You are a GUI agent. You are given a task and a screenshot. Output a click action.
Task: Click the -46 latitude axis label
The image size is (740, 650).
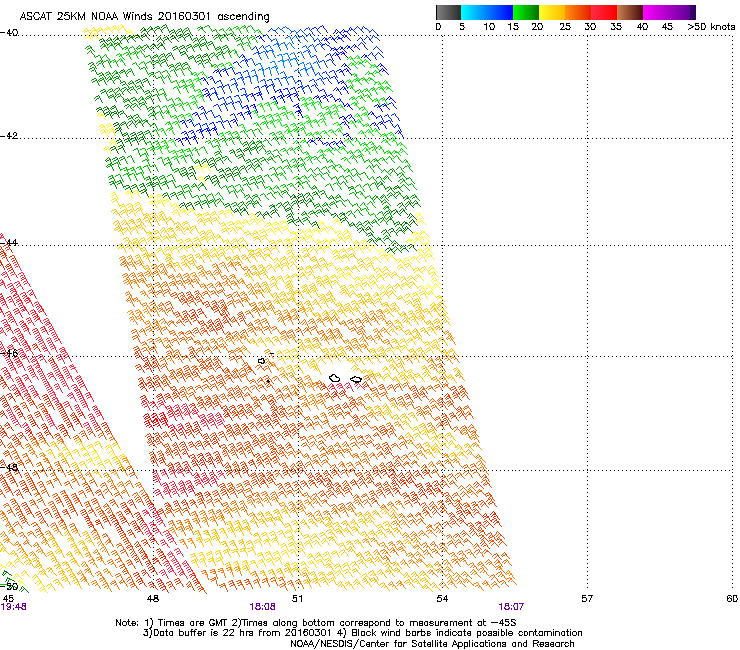[9, 354]
